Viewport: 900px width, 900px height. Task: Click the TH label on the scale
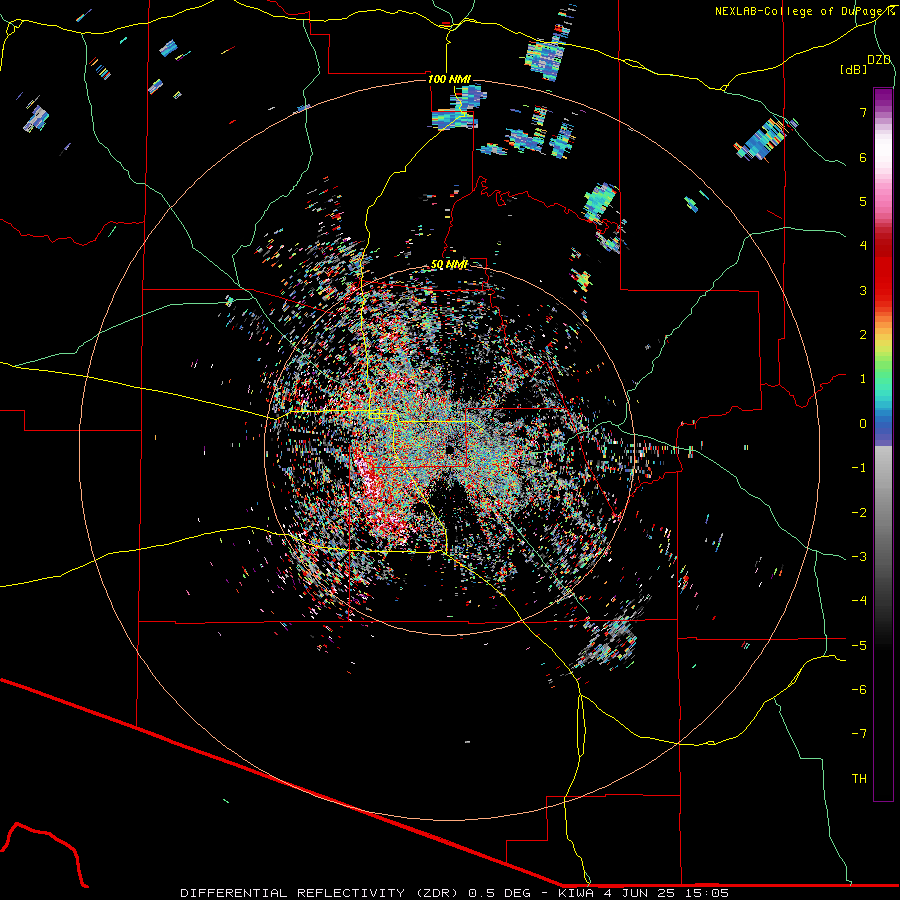tap(859, 779)
